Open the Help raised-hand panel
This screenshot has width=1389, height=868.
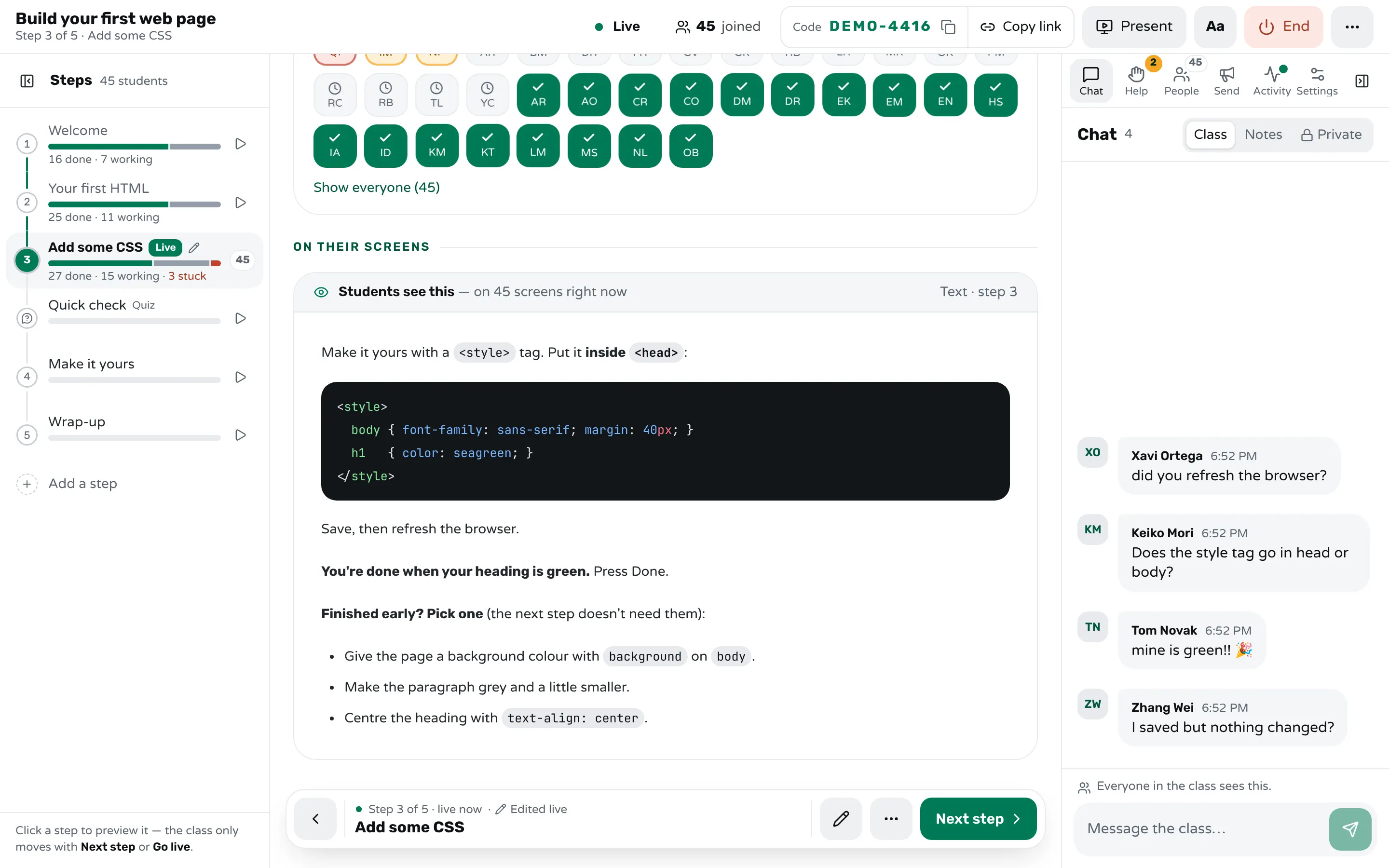[x=1136, y=81]
